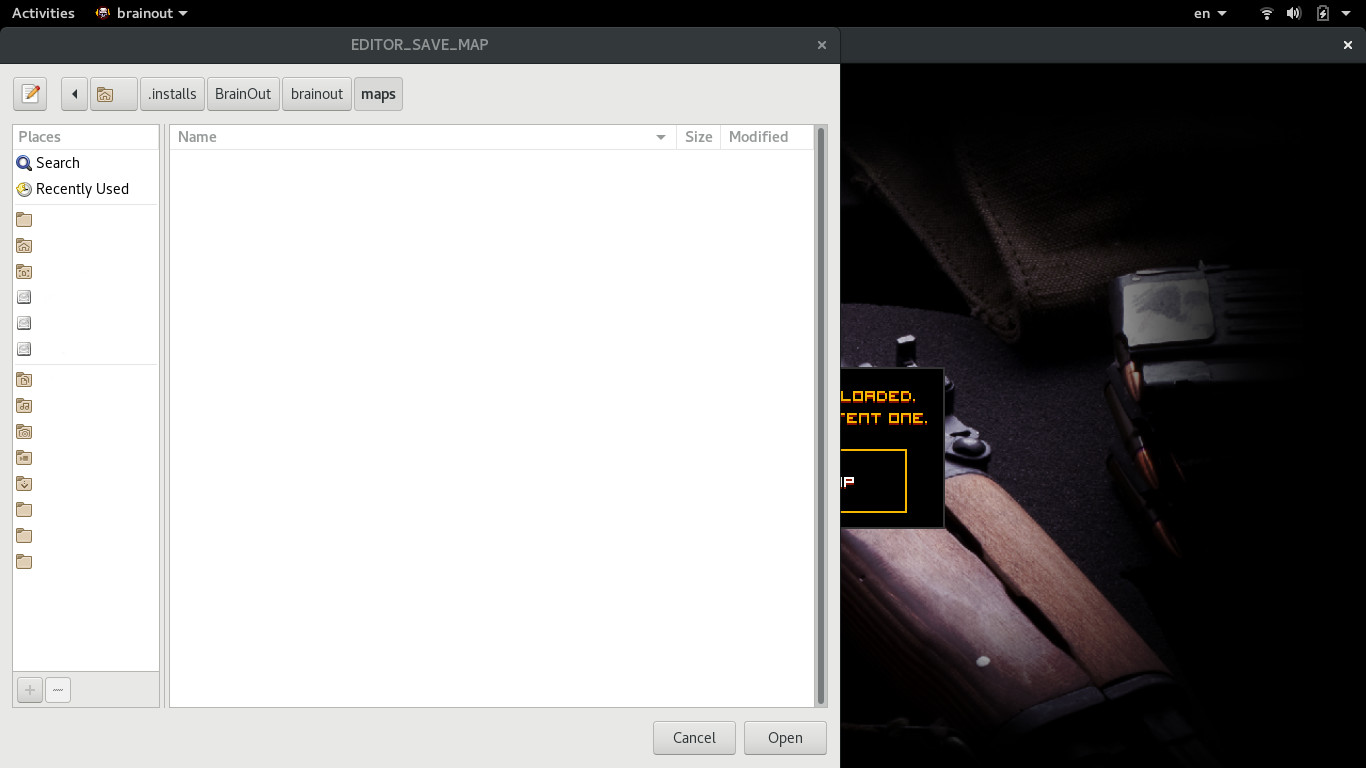Navigate to the BrainOut path segment
Viewport: 1366px width, 768px height.
[243, 94]
